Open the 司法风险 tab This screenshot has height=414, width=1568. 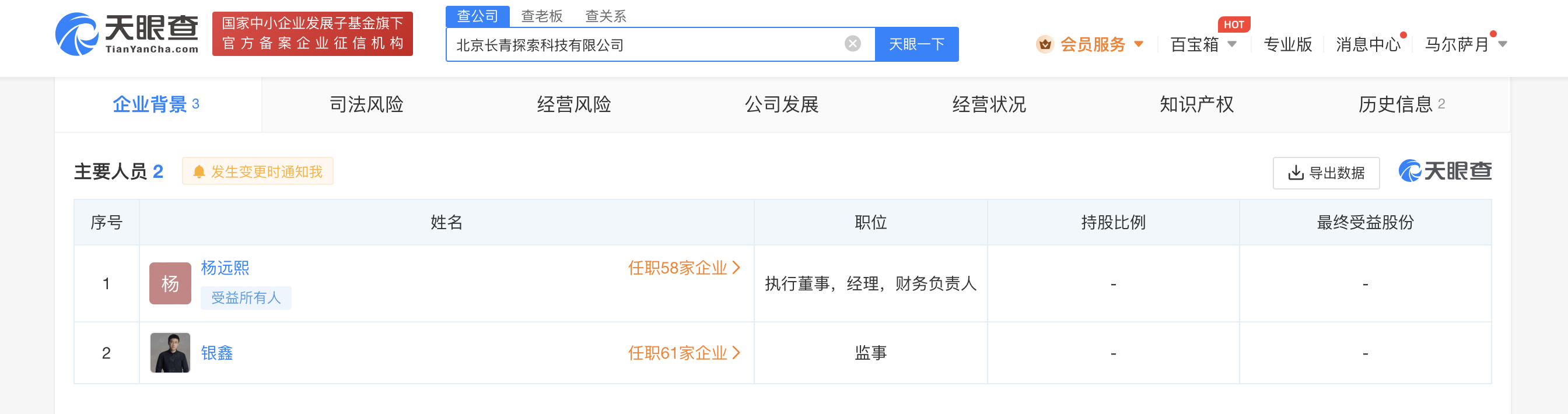366,105
